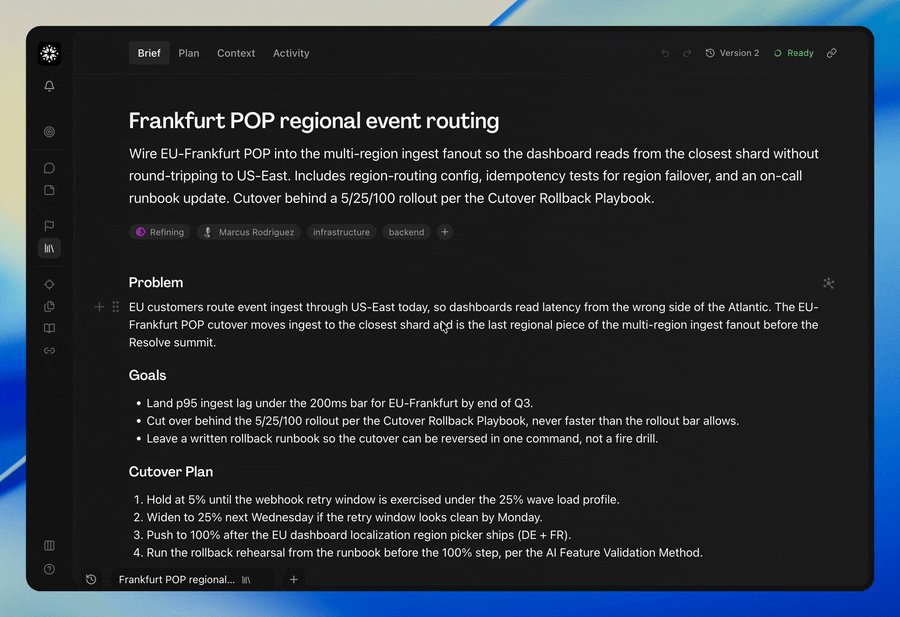Click the Marcus Rodriguez assignee chip
Screen dimensions: 900x617
[249, 232]
